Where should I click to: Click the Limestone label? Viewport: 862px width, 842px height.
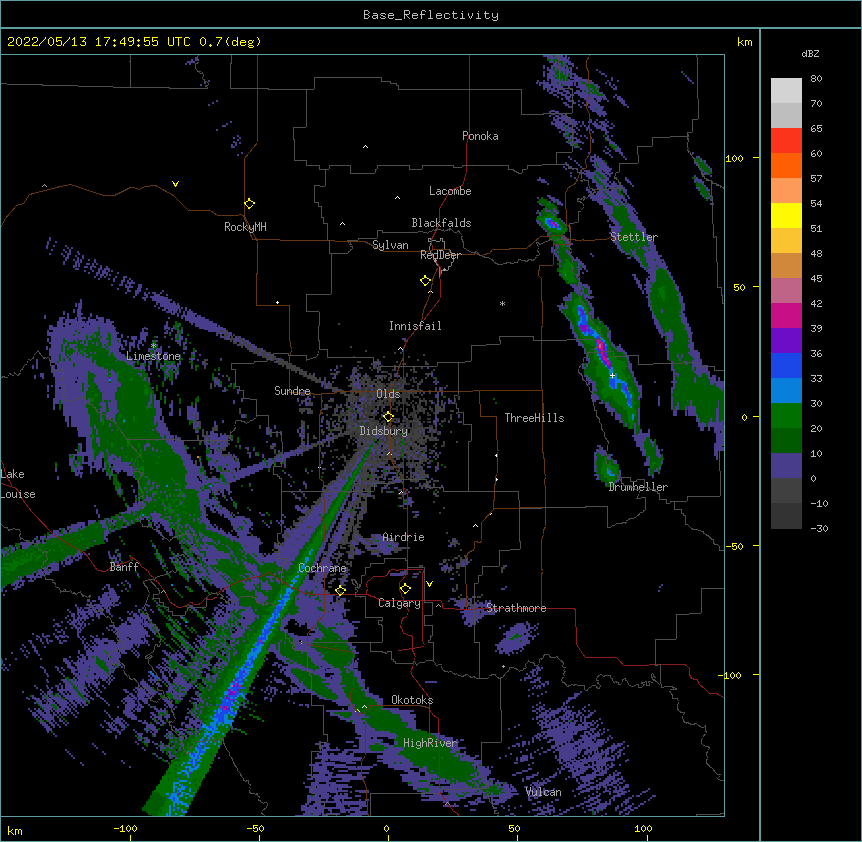pyautogui.click(x=153, y=356)
